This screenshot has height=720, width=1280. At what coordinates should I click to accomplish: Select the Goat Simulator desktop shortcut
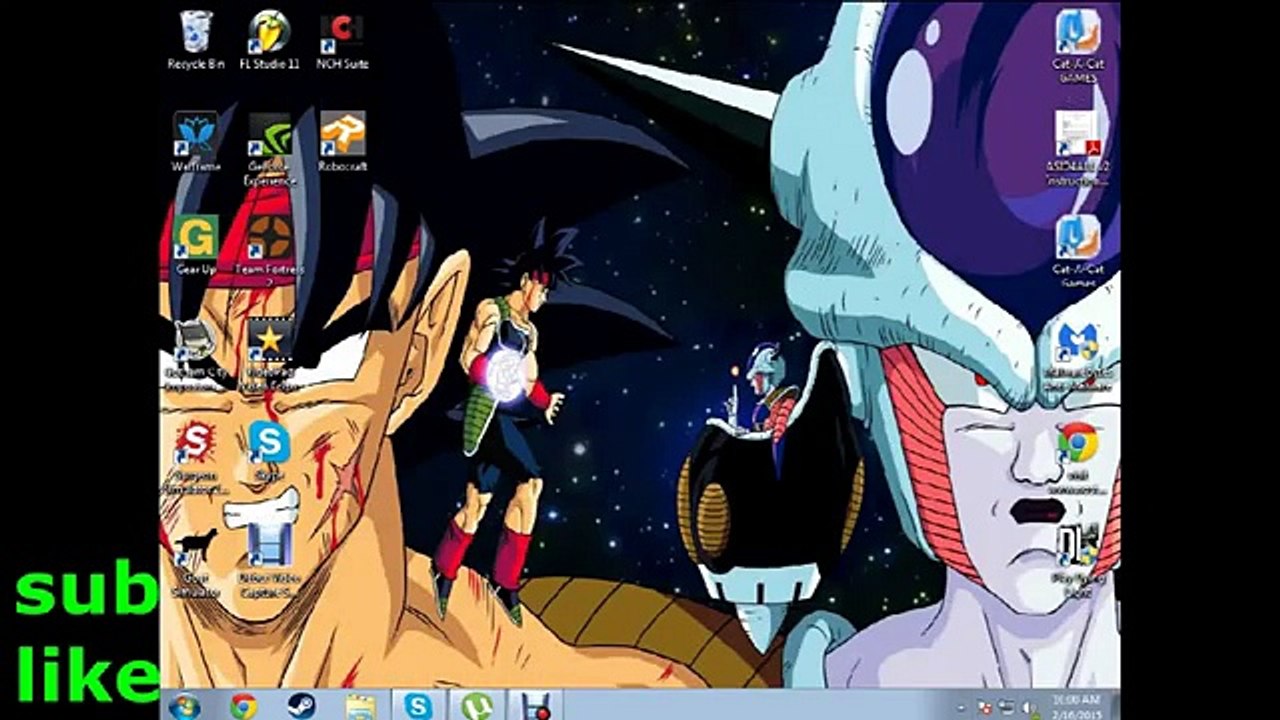196,563
